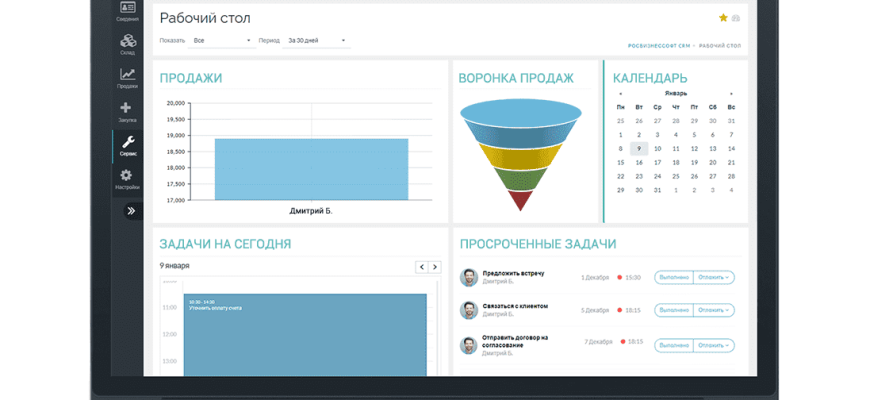Expand Отложить dropdown for Предложить встречу
The height and width of the screenshot is (400, 870).
(x=714, y=277)
